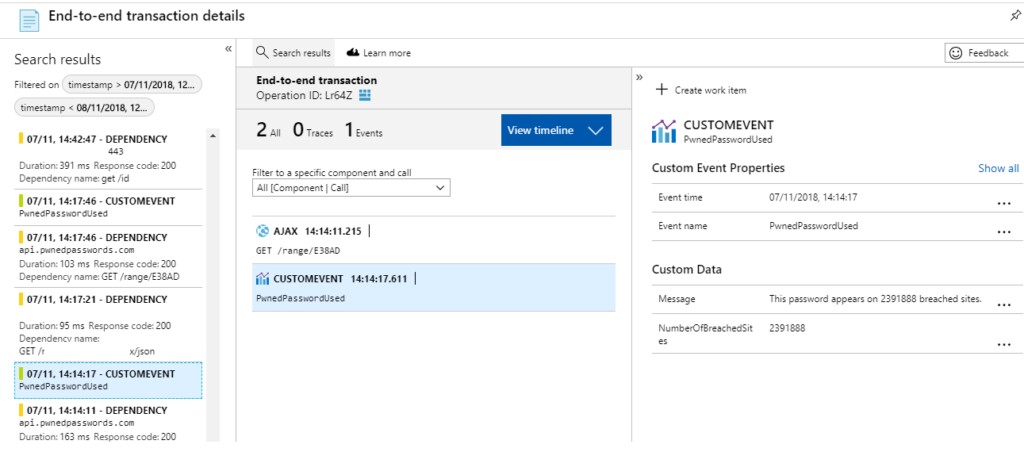Expand the details panel using double chevron
1024x471 pixels.
coord(640,76)
